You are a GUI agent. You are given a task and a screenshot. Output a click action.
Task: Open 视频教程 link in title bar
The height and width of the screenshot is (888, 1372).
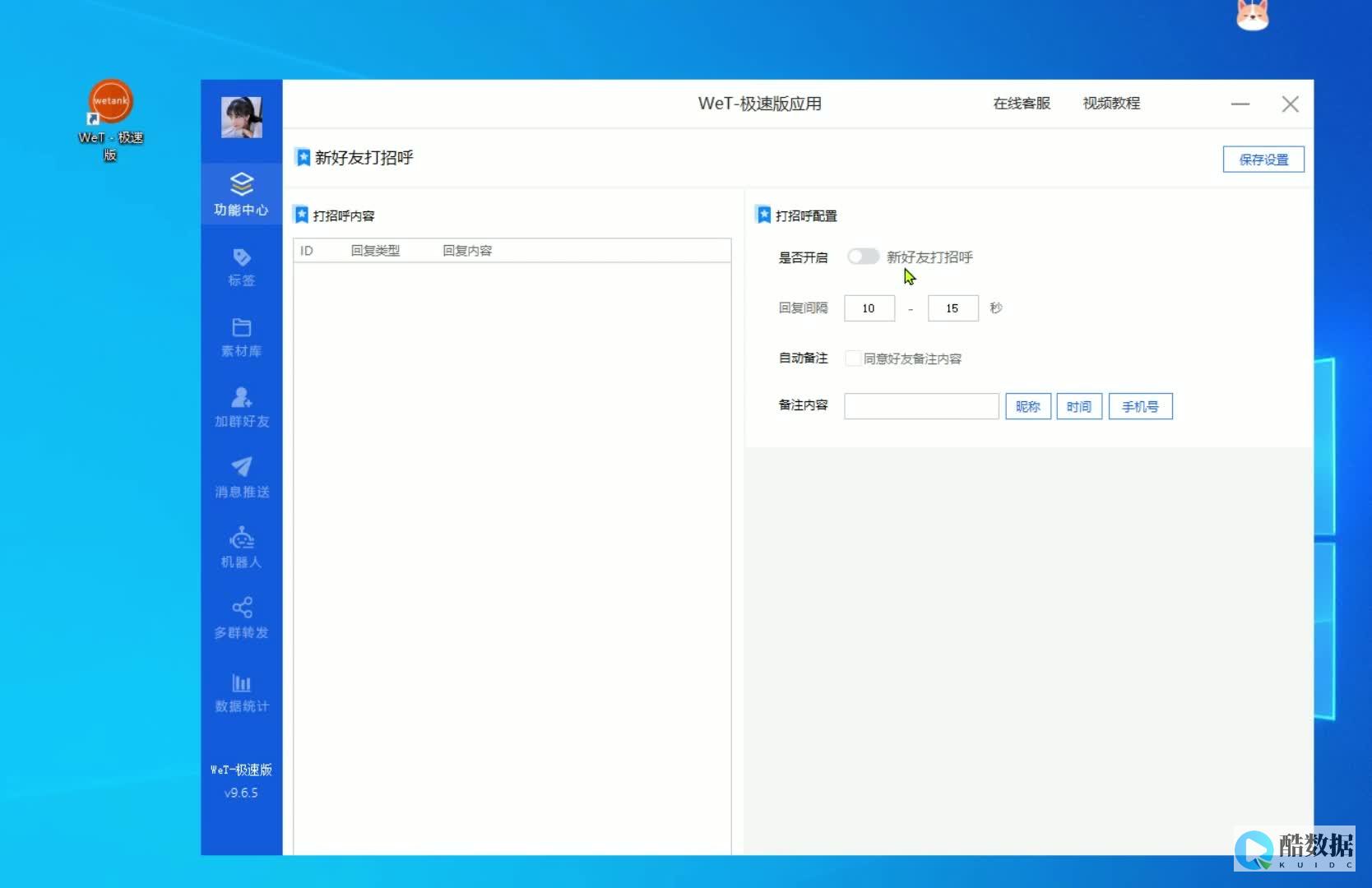[1111, 104]
